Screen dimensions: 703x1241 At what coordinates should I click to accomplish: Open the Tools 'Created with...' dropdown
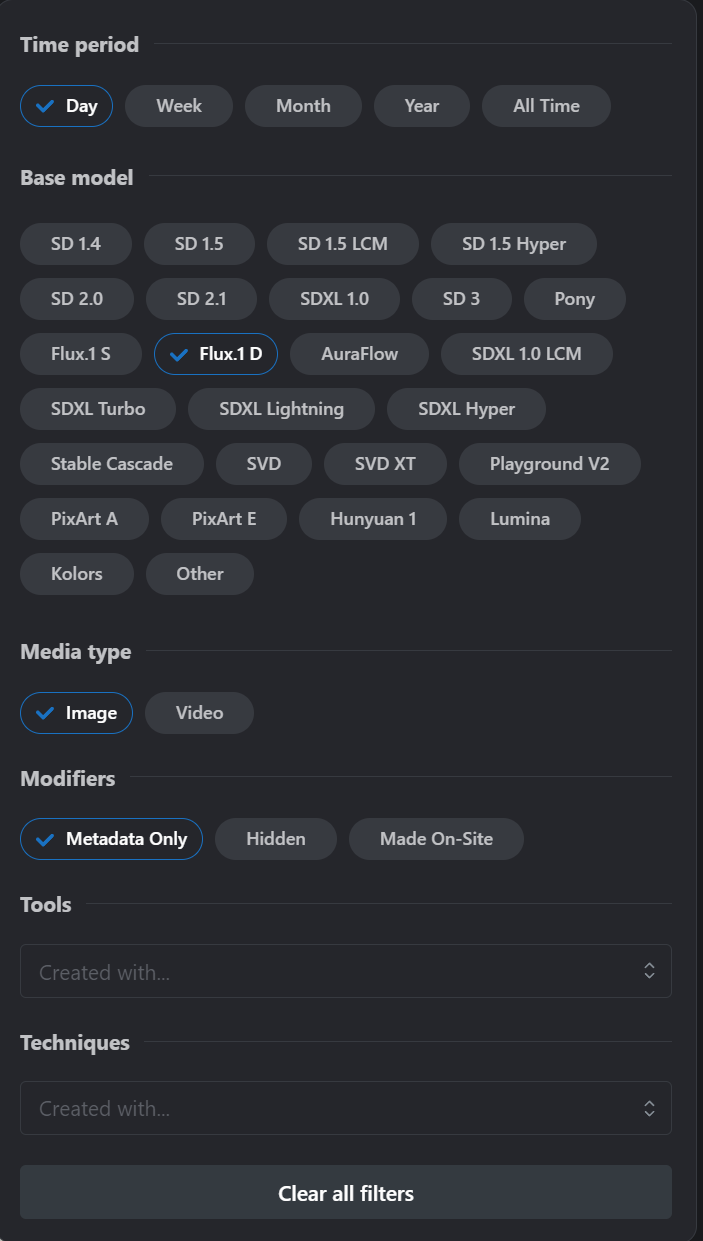click(345, 971)
